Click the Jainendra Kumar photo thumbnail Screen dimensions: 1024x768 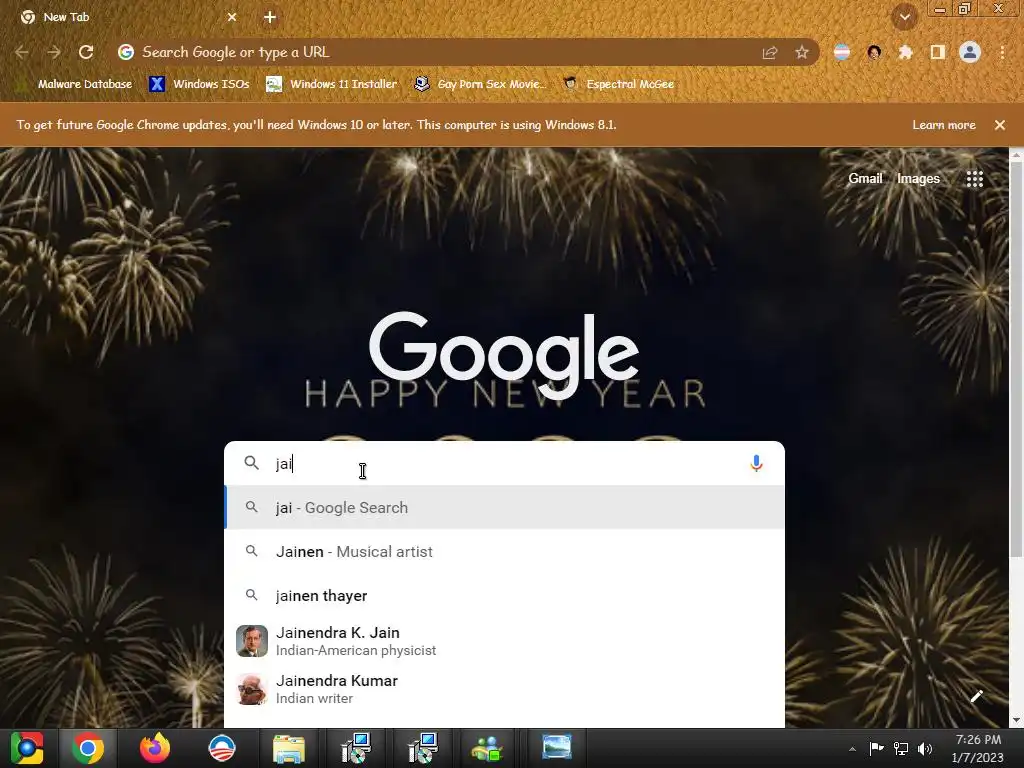tap(251, 689)
